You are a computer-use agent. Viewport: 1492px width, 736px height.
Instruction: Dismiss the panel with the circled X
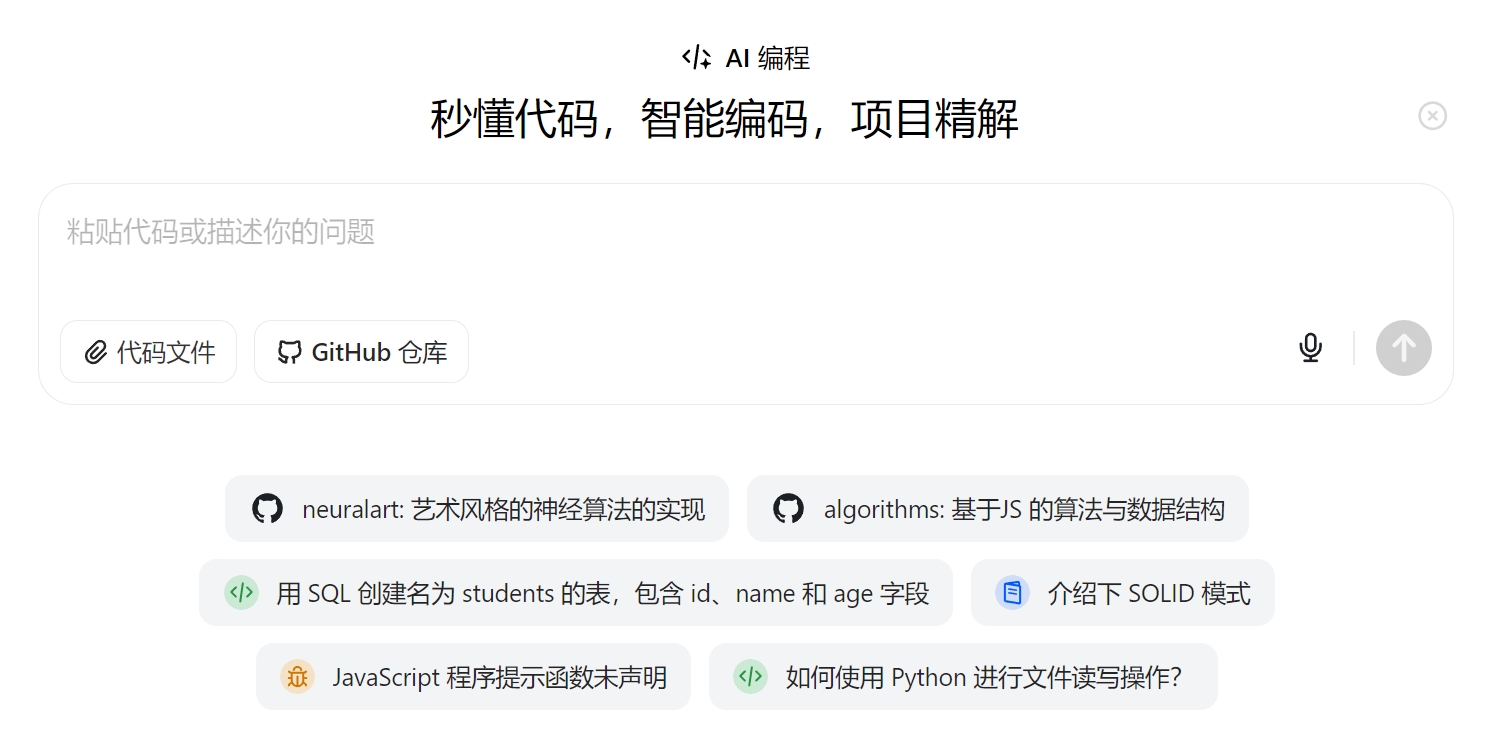click(1432, 116)
